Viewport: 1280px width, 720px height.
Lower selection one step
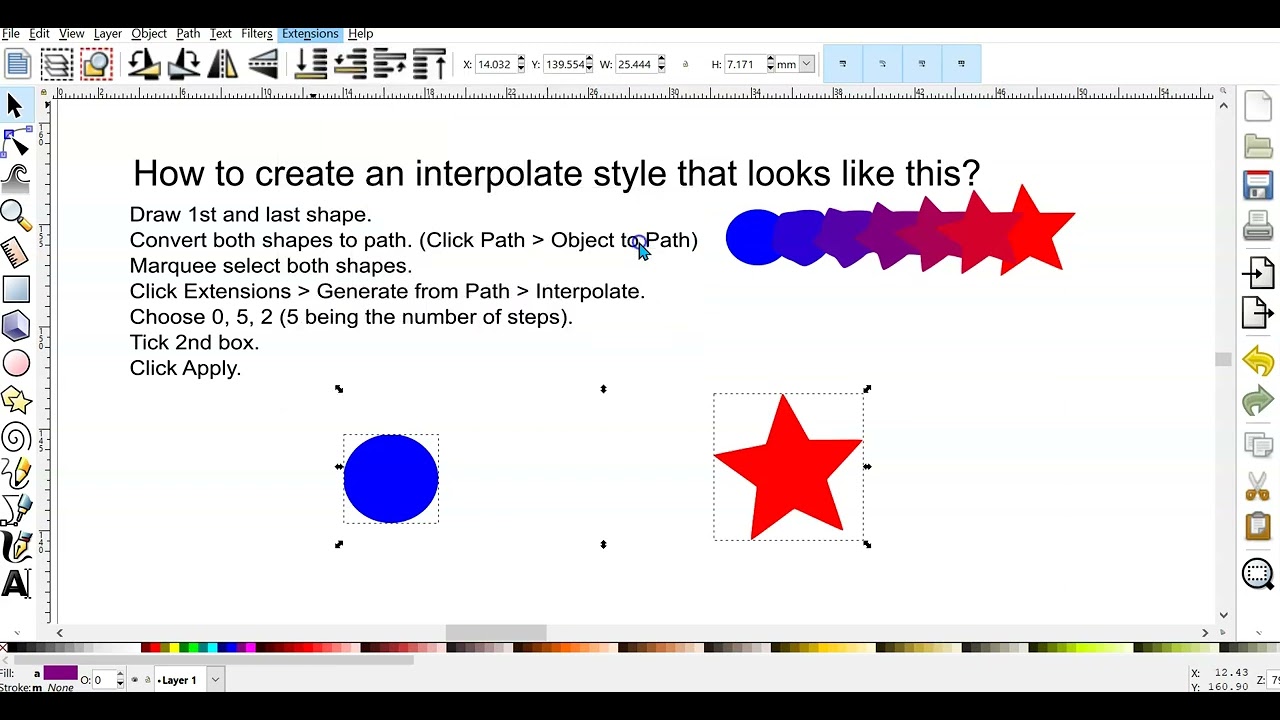tap(350, 64)
